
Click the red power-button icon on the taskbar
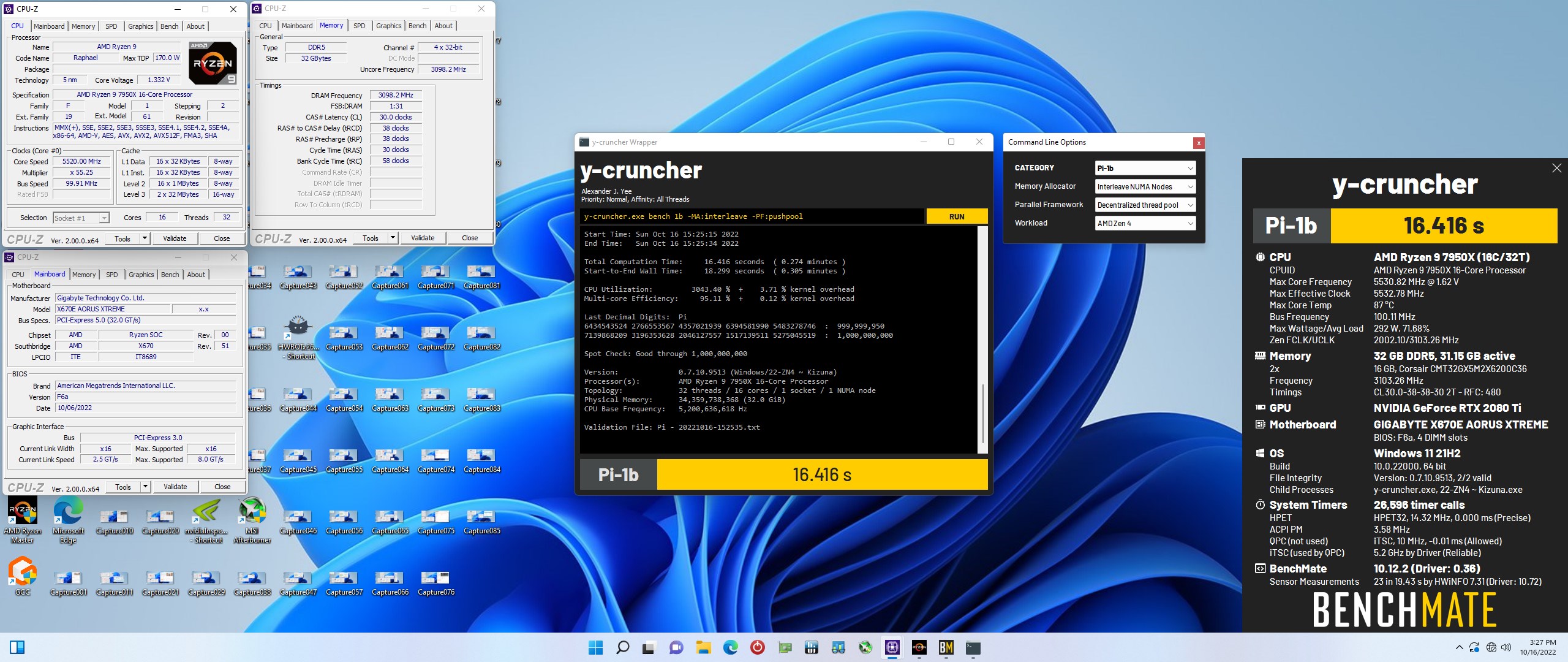[x=757, y=647]
